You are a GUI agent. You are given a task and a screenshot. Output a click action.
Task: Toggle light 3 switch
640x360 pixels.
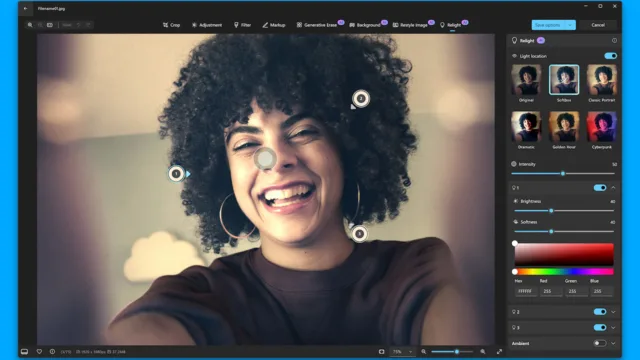pos(600,327)
